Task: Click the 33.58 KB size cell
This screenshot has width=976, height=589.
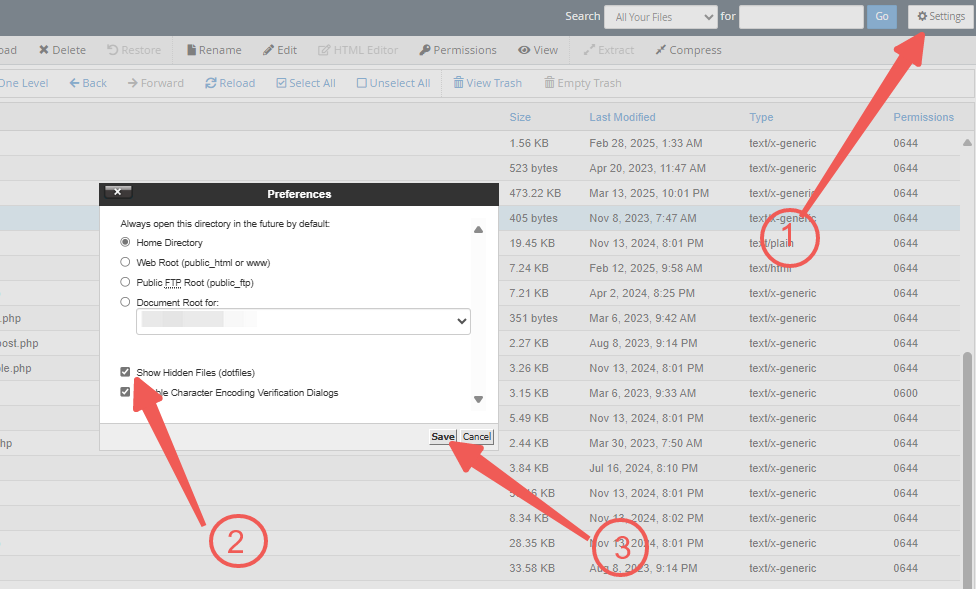Action: click(532, 568)
